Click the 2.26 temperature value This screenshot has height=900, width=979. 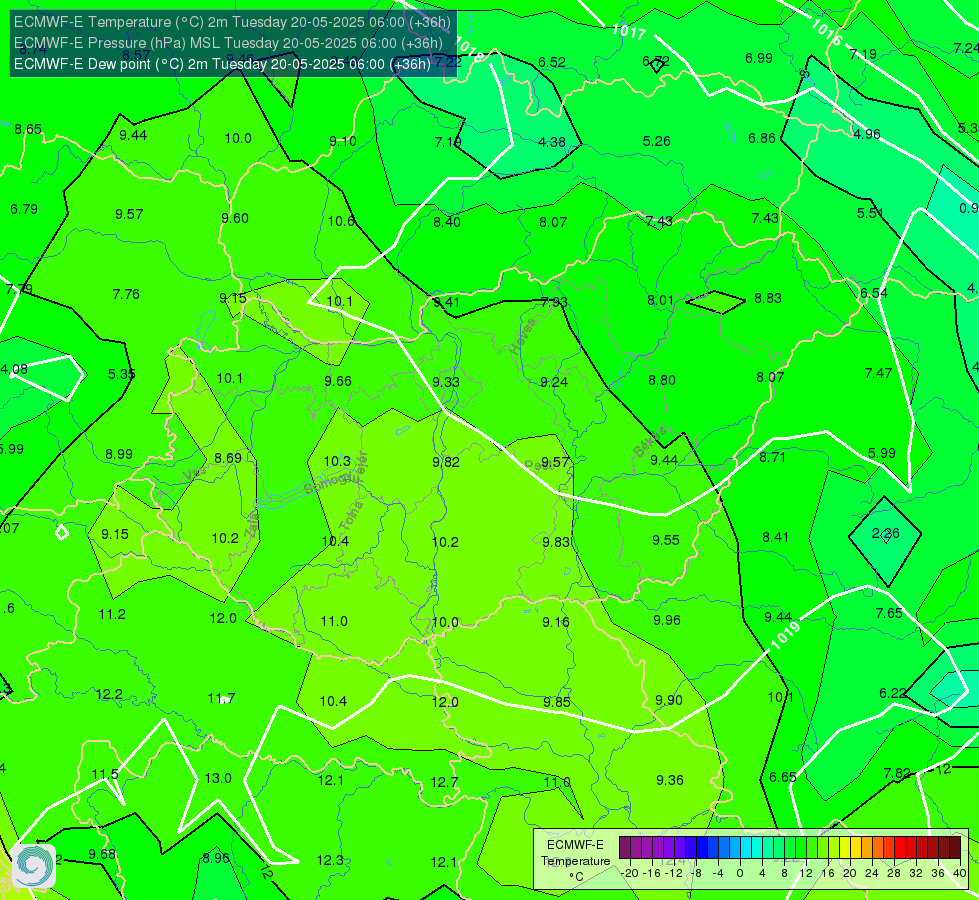885,533
